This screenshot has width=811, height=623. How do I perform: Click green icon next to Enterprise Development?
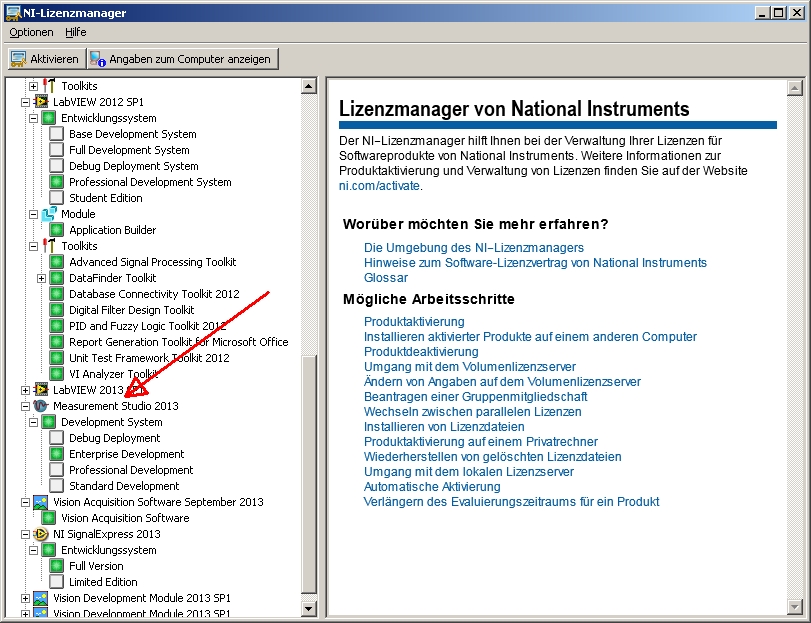[x=56, y=454]
